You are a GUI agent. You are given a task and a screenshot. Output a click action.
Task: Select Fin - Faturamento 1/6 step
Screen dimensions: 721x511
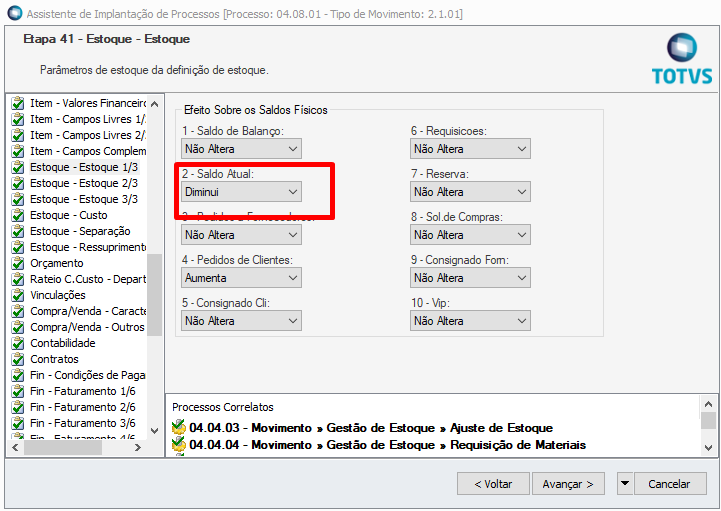coord(83,391)
